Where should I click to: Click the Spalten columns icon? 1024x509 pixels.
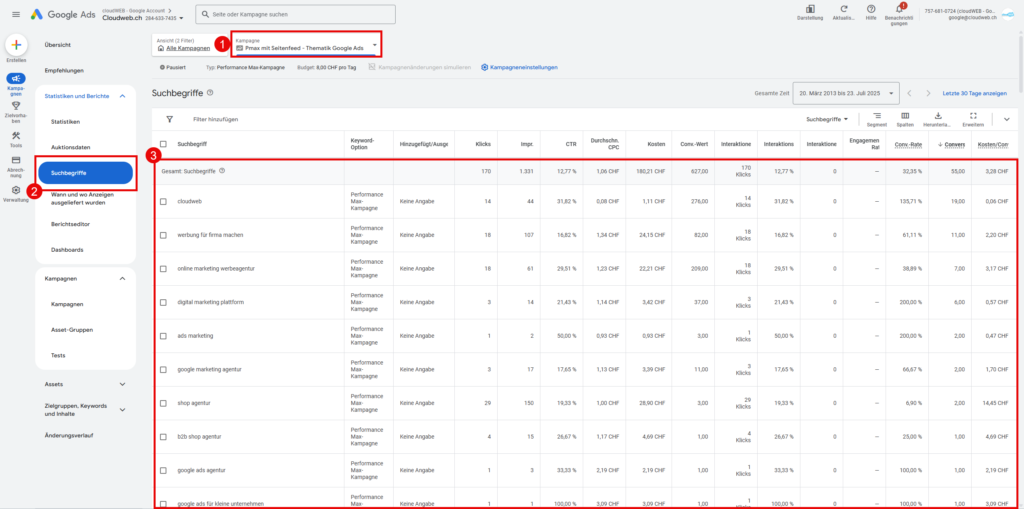905,118
